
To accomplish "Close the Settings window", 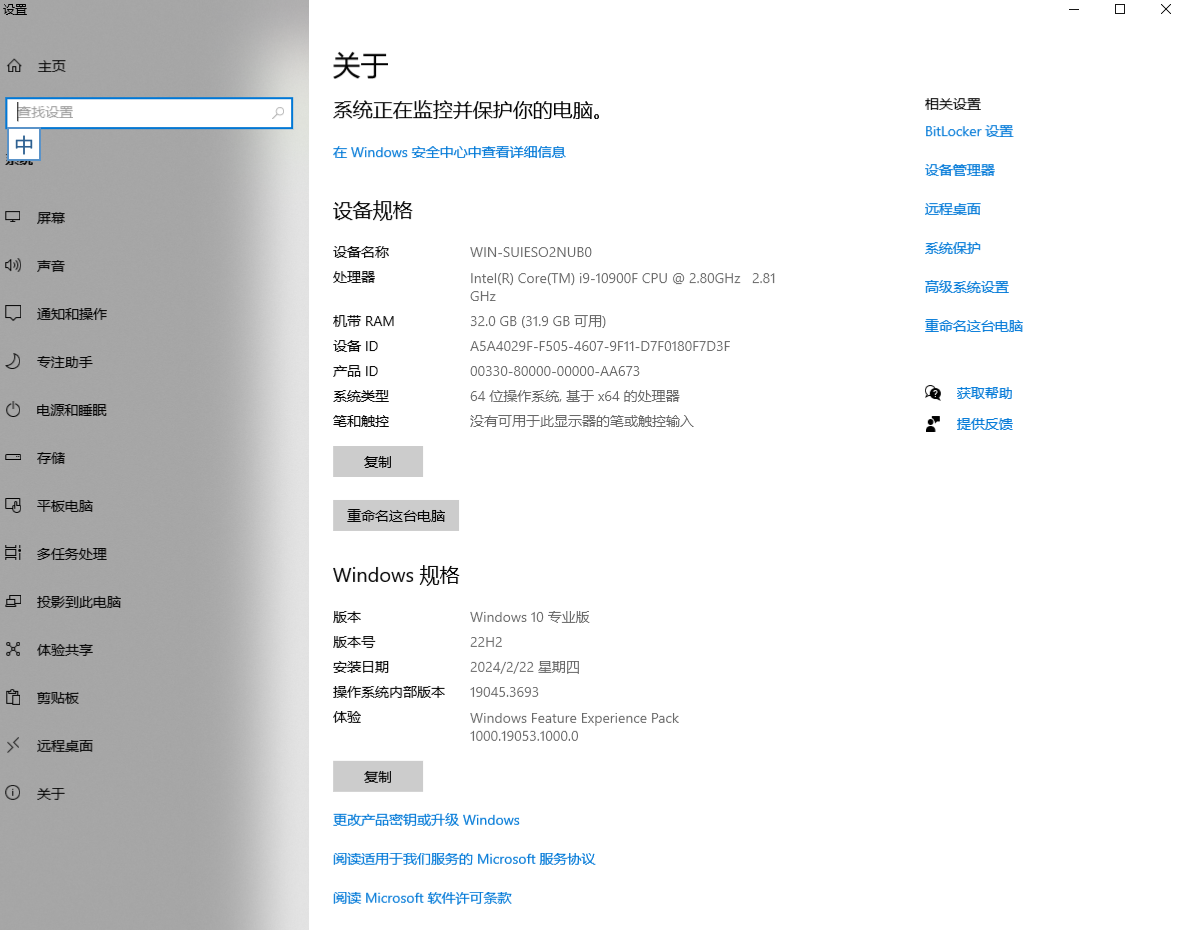I will point(1164,9).
